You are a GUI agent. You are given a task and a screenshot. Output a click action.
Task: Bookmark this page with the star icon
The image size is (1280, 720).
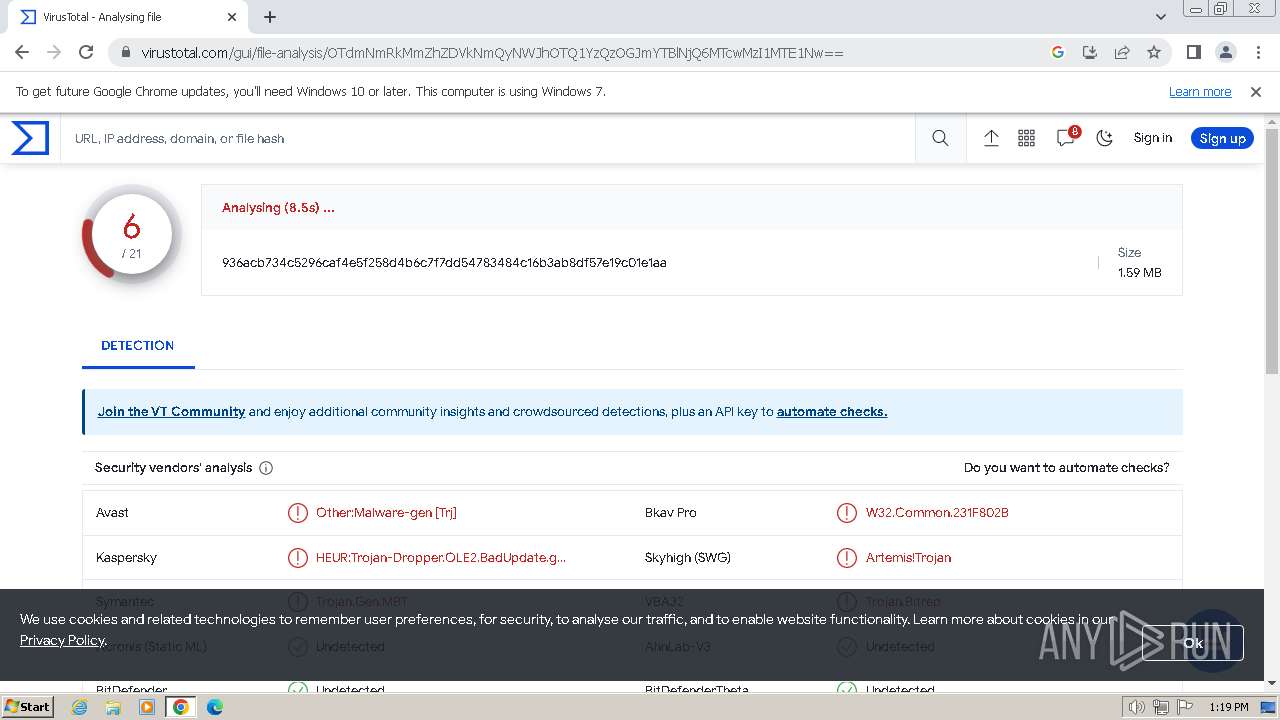pos(1154,52)
